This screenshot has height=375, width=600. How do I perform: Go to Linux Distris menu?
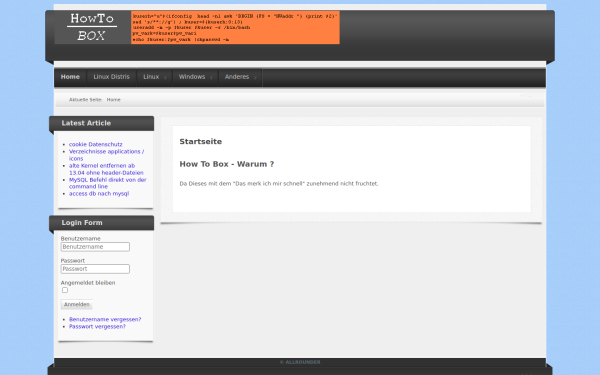click(x=111, y=77)
